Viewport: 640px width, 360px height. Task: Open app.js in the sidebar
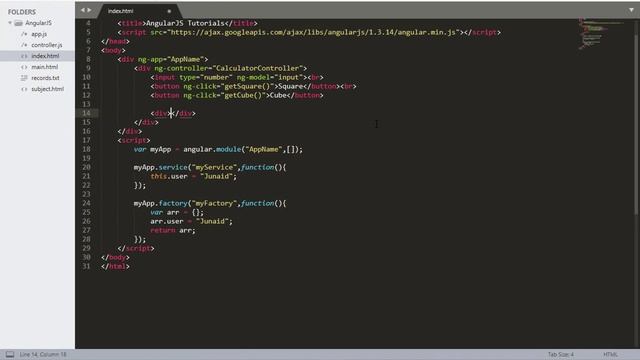(x=39, y=34)
